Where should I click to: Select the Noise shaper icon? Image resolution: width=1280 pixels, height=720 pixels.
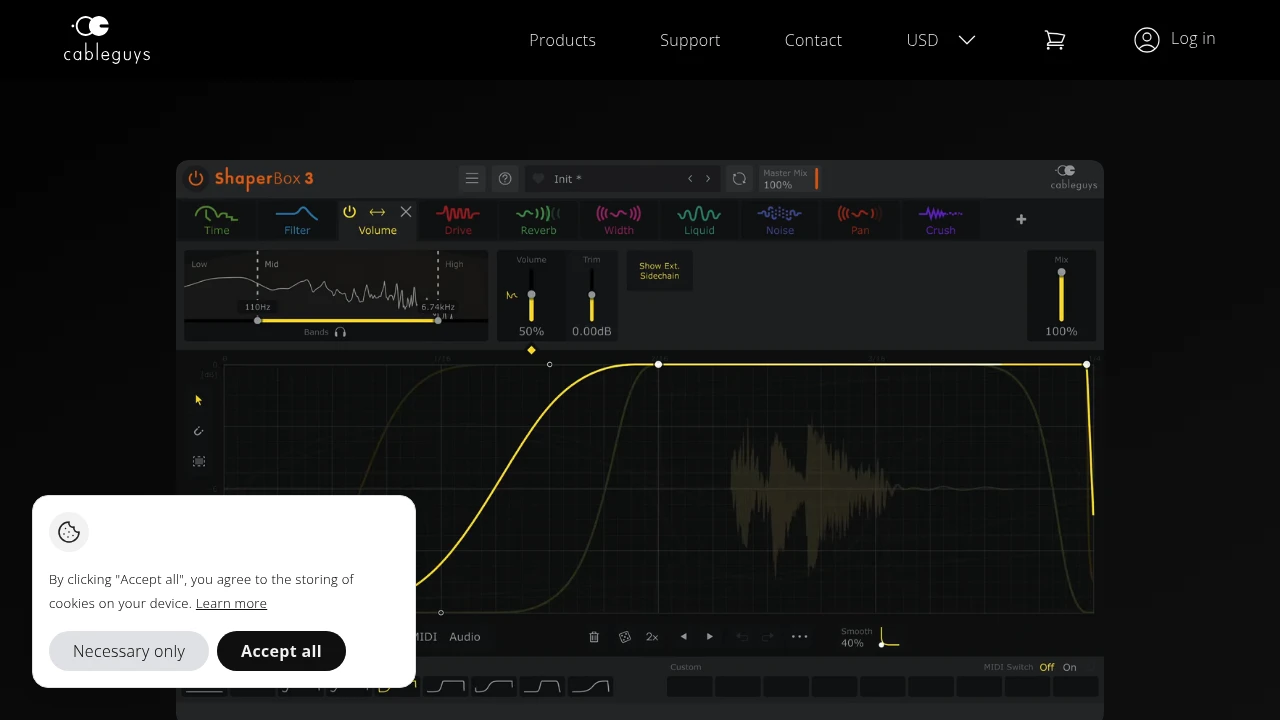pos(780,214)
